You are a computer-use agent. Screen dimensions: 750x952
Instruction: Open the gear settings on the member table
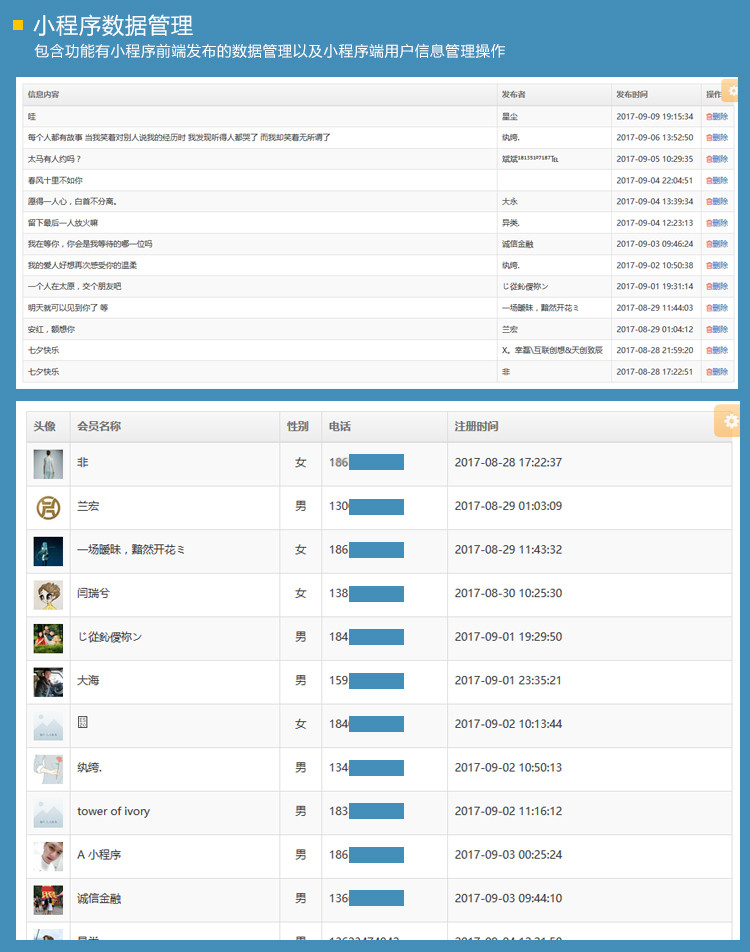[x=730, y=421]
